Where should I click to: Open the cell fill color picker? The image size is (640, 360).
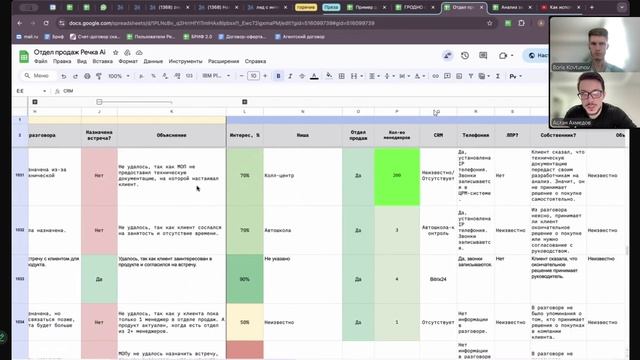tap(329, 76)
